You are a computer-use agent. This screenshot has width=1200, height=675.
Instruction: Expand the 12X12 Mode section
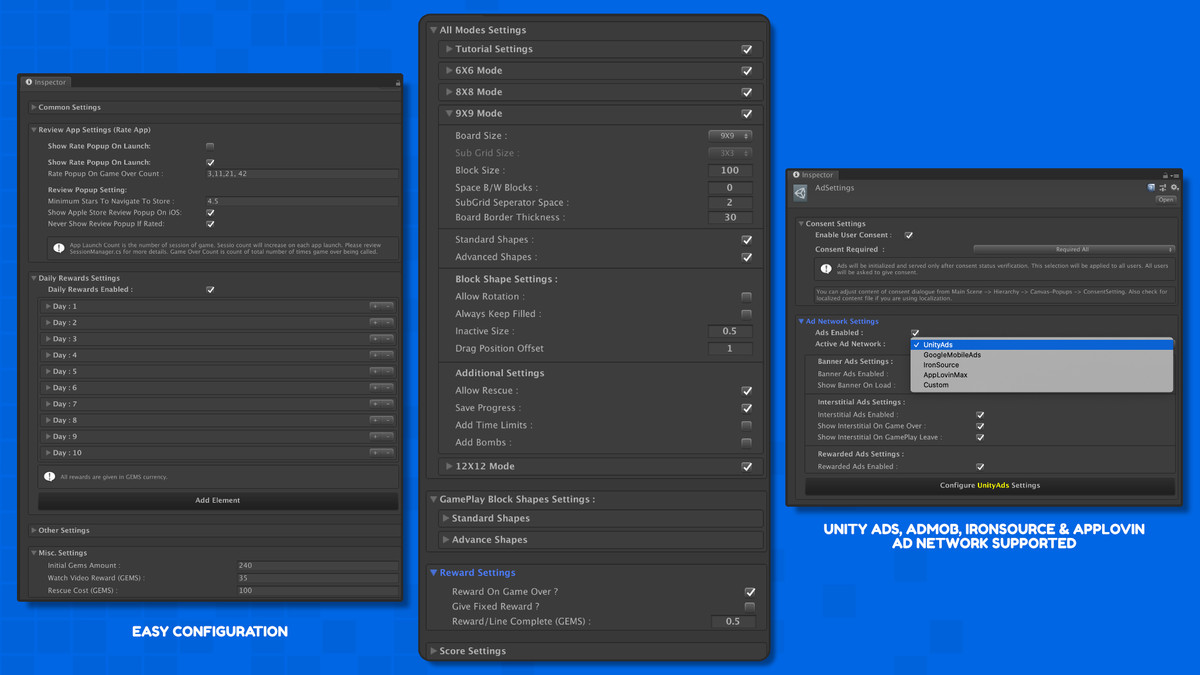[x=449, y=467]
